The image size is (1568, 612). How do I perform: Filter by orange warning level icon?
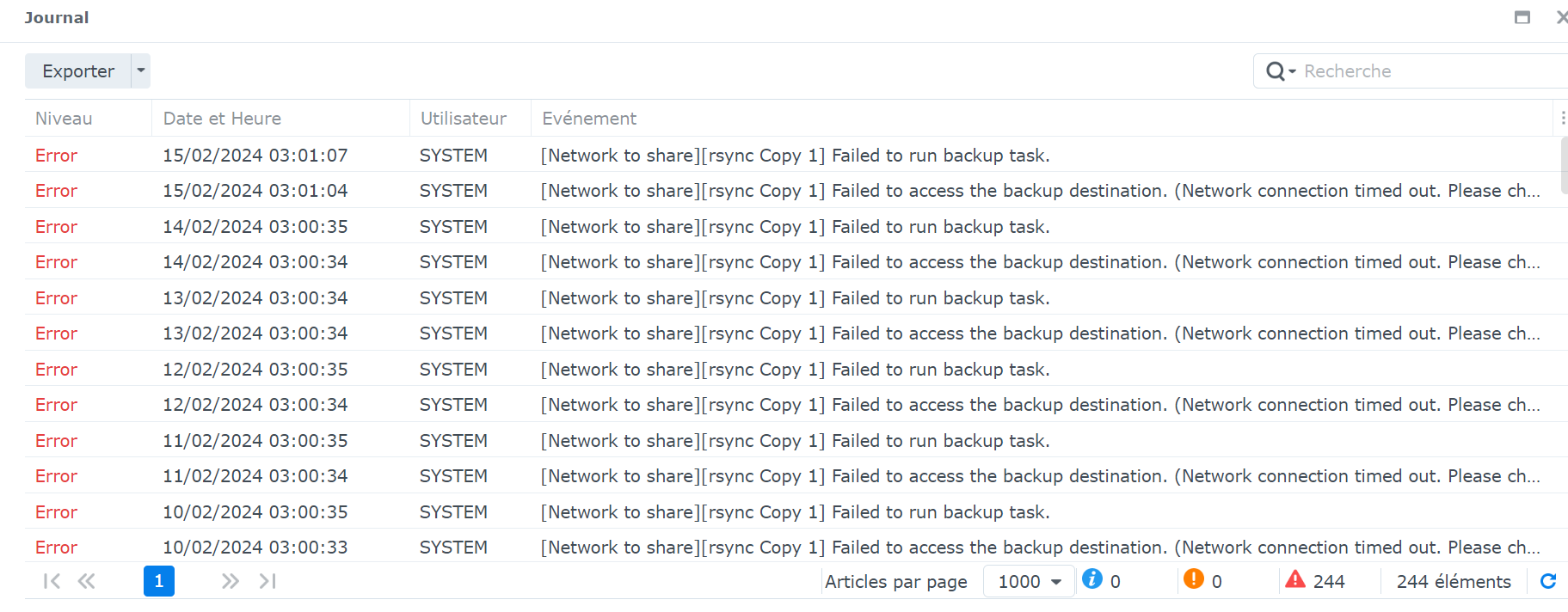1194,579
